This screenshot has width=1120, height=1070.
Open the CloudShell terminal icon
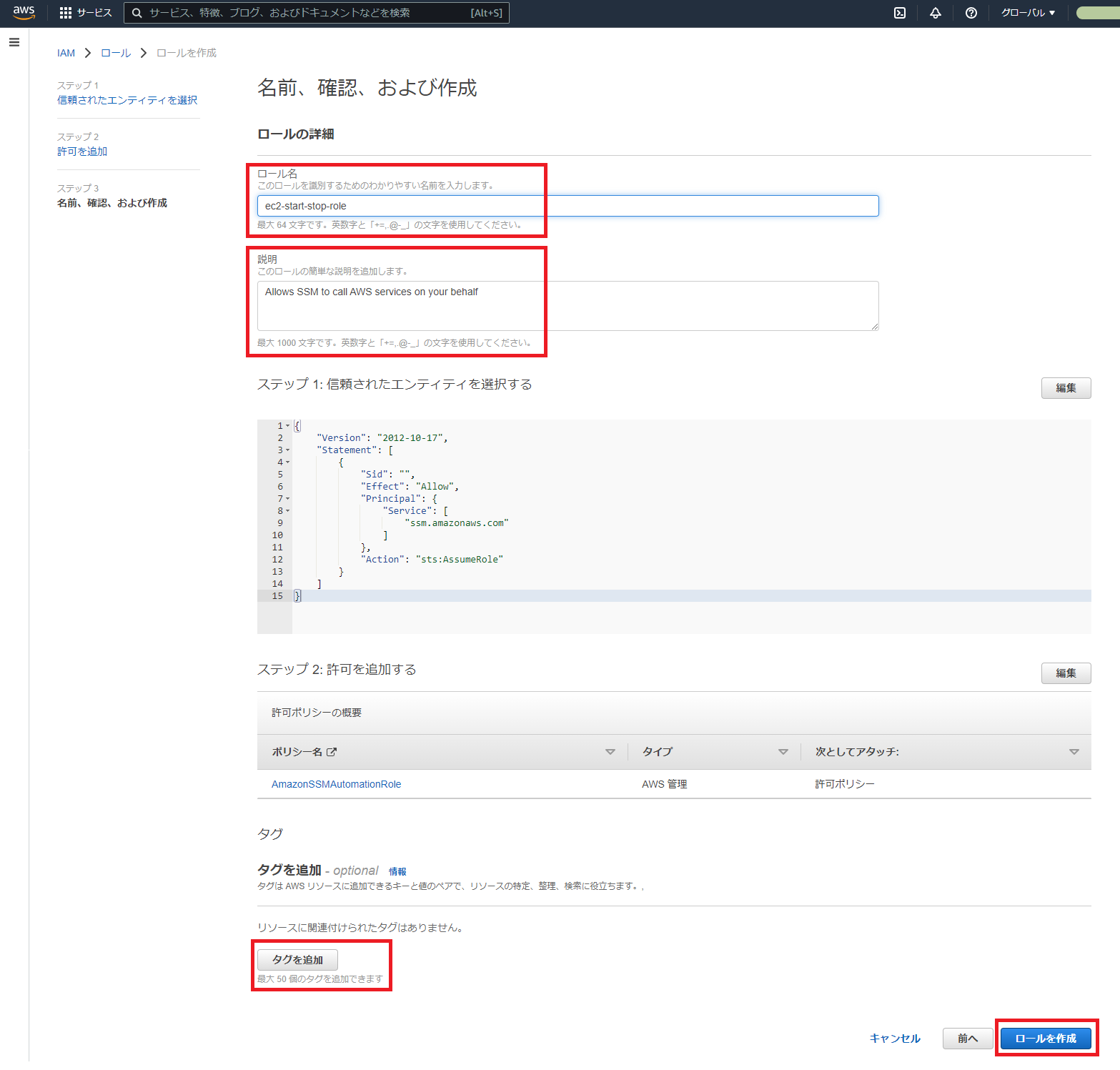click(900, 13)
